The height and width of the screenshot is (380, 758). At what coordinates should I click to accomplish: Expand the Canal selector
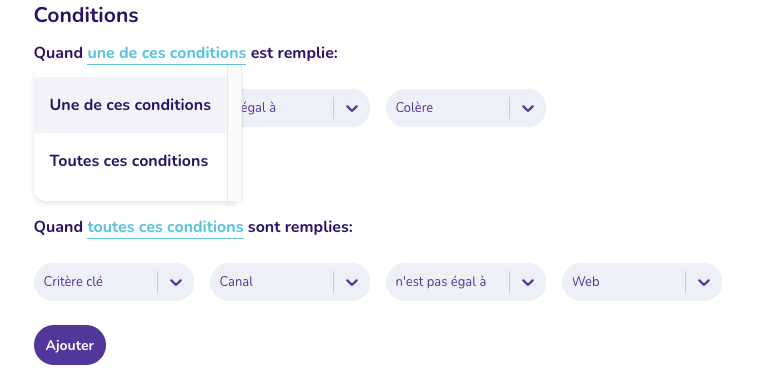click(x=290, y=282)
